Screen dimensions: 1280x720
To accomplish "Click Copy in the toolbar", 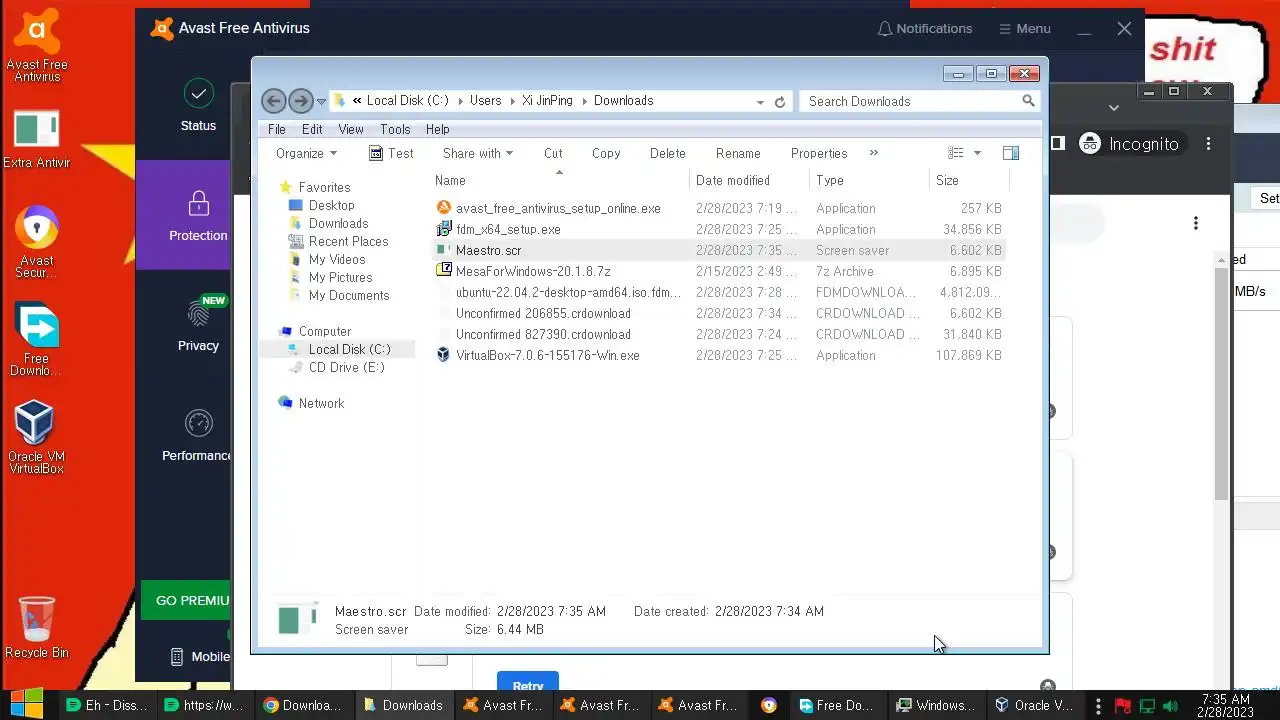I will (606, 153).
